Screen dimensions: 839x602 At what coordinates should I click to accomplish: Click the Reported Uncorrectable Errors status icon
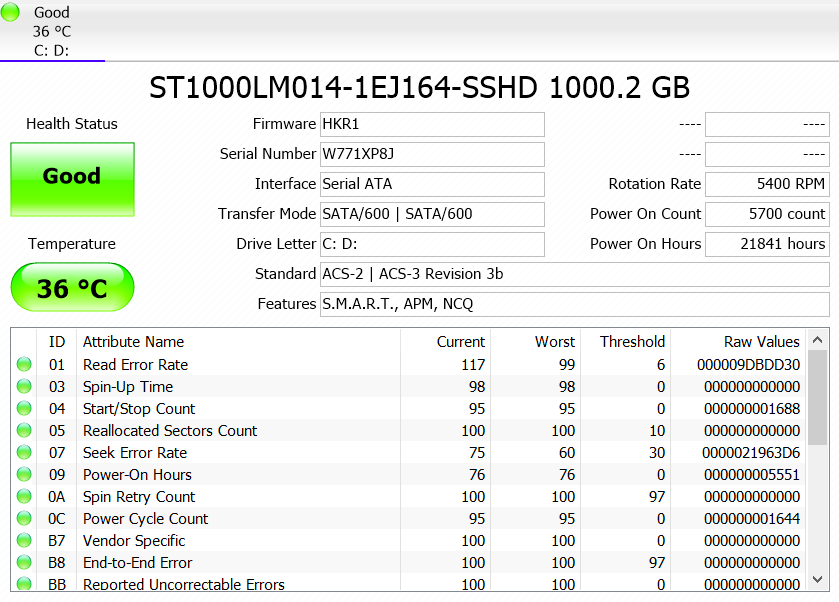(24, 583)
